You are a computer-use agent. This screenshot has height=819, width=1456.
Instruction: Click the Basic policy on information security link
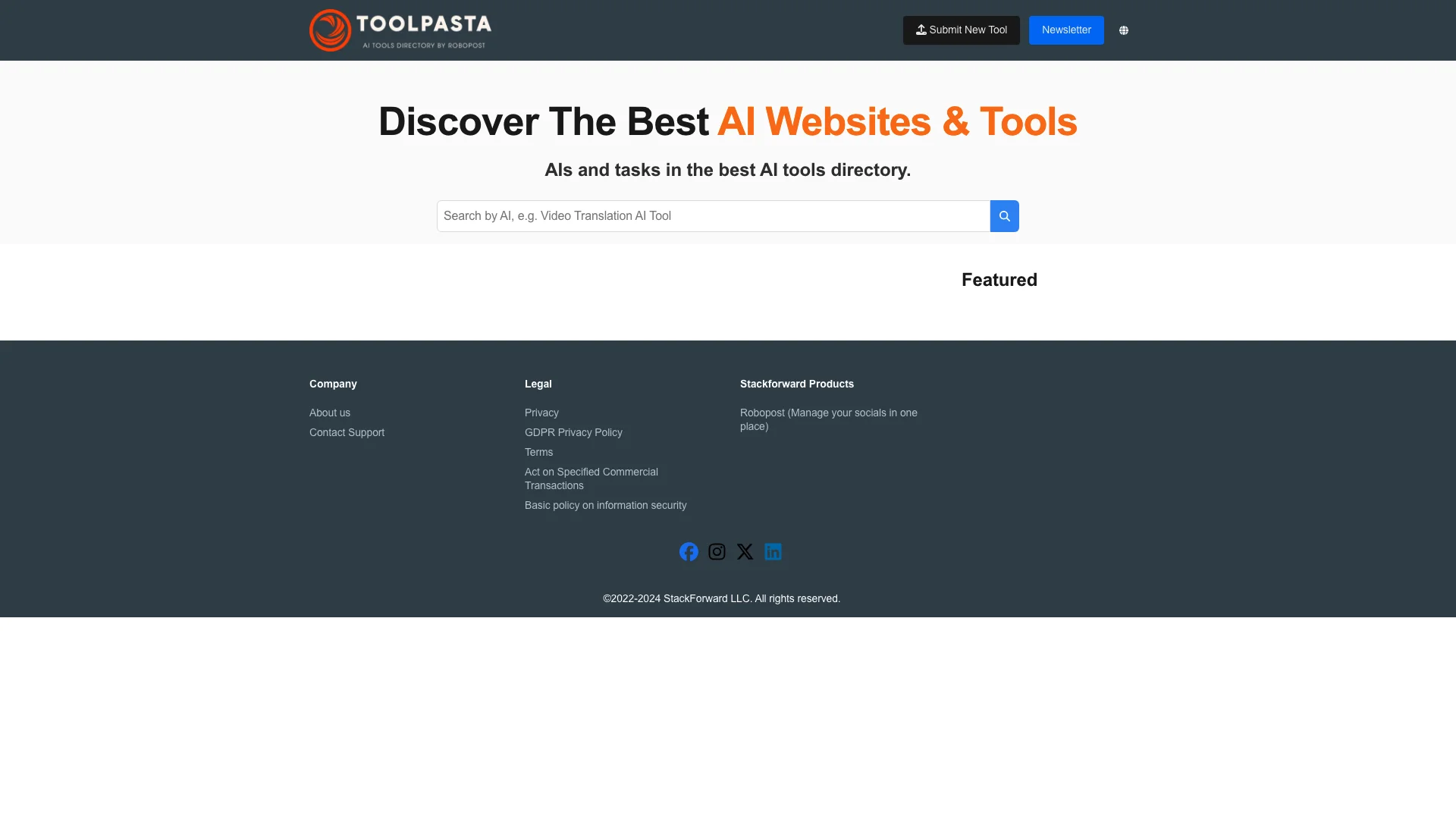[605, 505]
